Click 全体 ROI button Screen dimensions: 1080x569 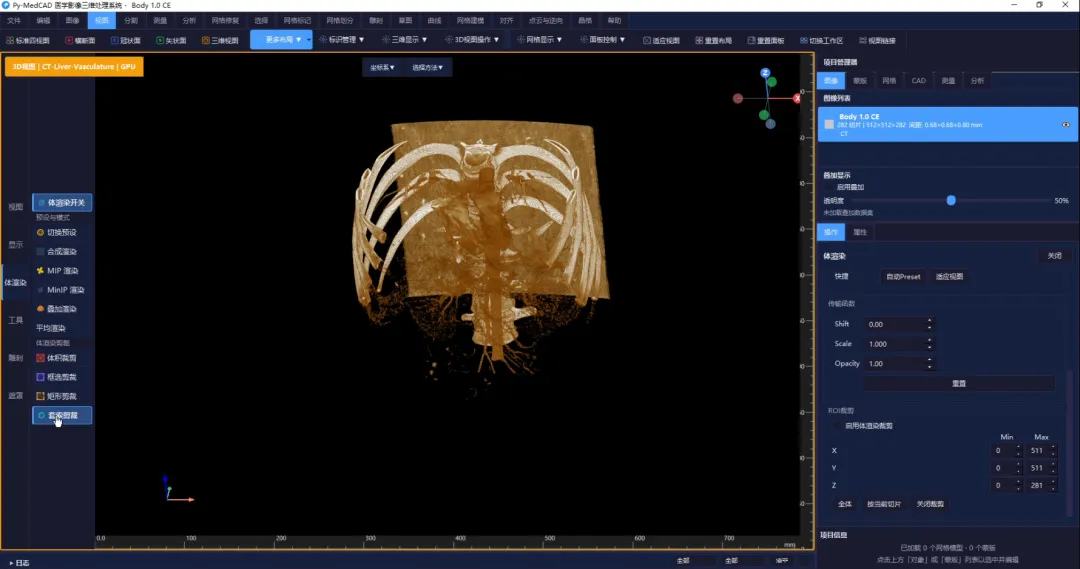pyautogui.click(x=844, y=504)
